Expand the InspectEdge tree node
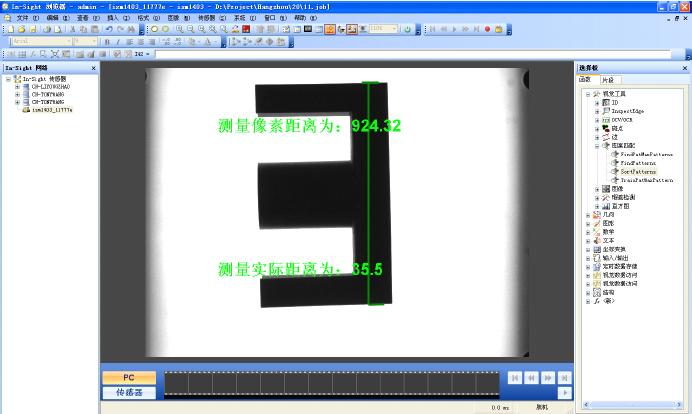 pyautogui.click(x=597, y=110)
